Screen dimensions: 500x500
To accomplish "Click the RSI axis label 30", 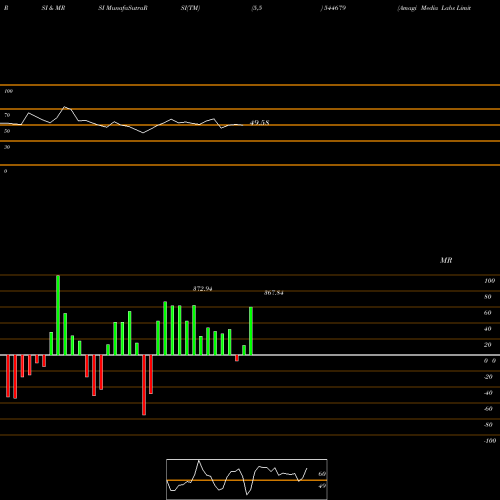I will point(7,147).
